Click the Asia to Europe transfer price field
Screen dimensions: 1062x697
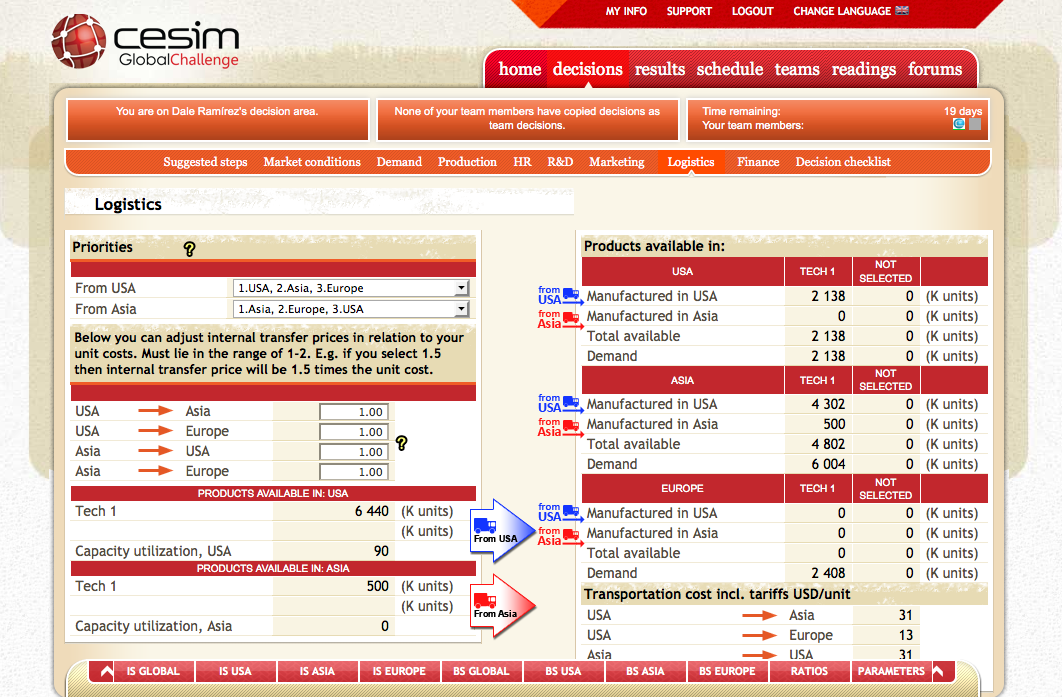click(353, 472)
